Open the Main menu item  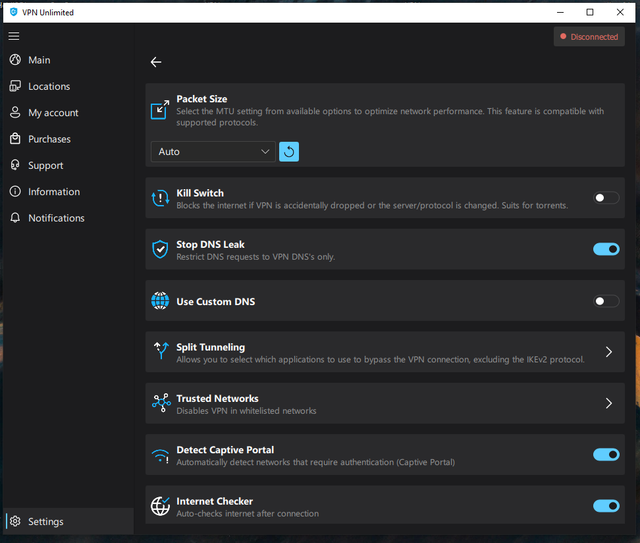click(69, 60)
